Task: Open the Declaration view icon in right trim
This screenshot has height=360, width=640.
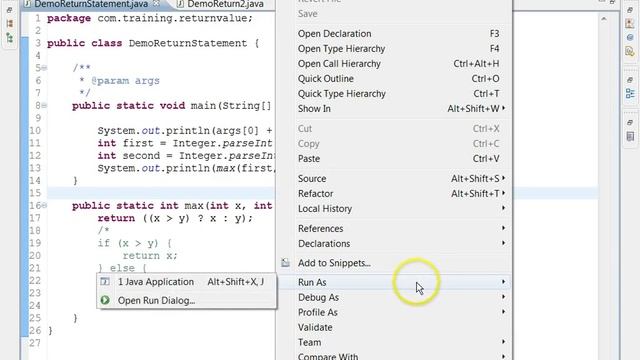Action: 630,52
